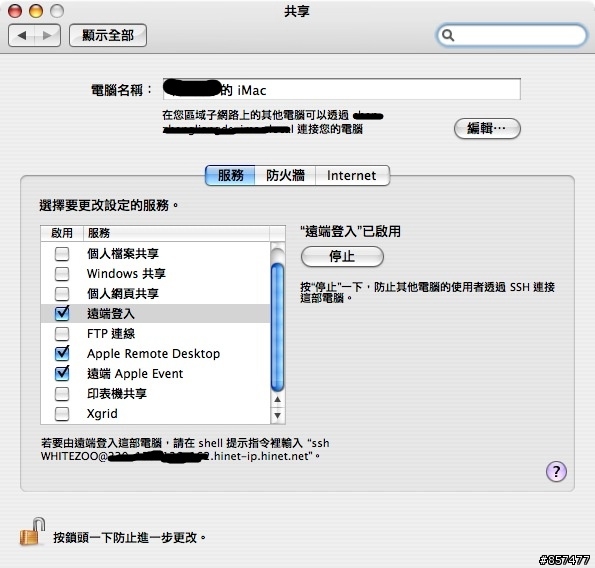Click the scroll down arrow
Viewport: 595px width, 568px height.
click(278, 416)
